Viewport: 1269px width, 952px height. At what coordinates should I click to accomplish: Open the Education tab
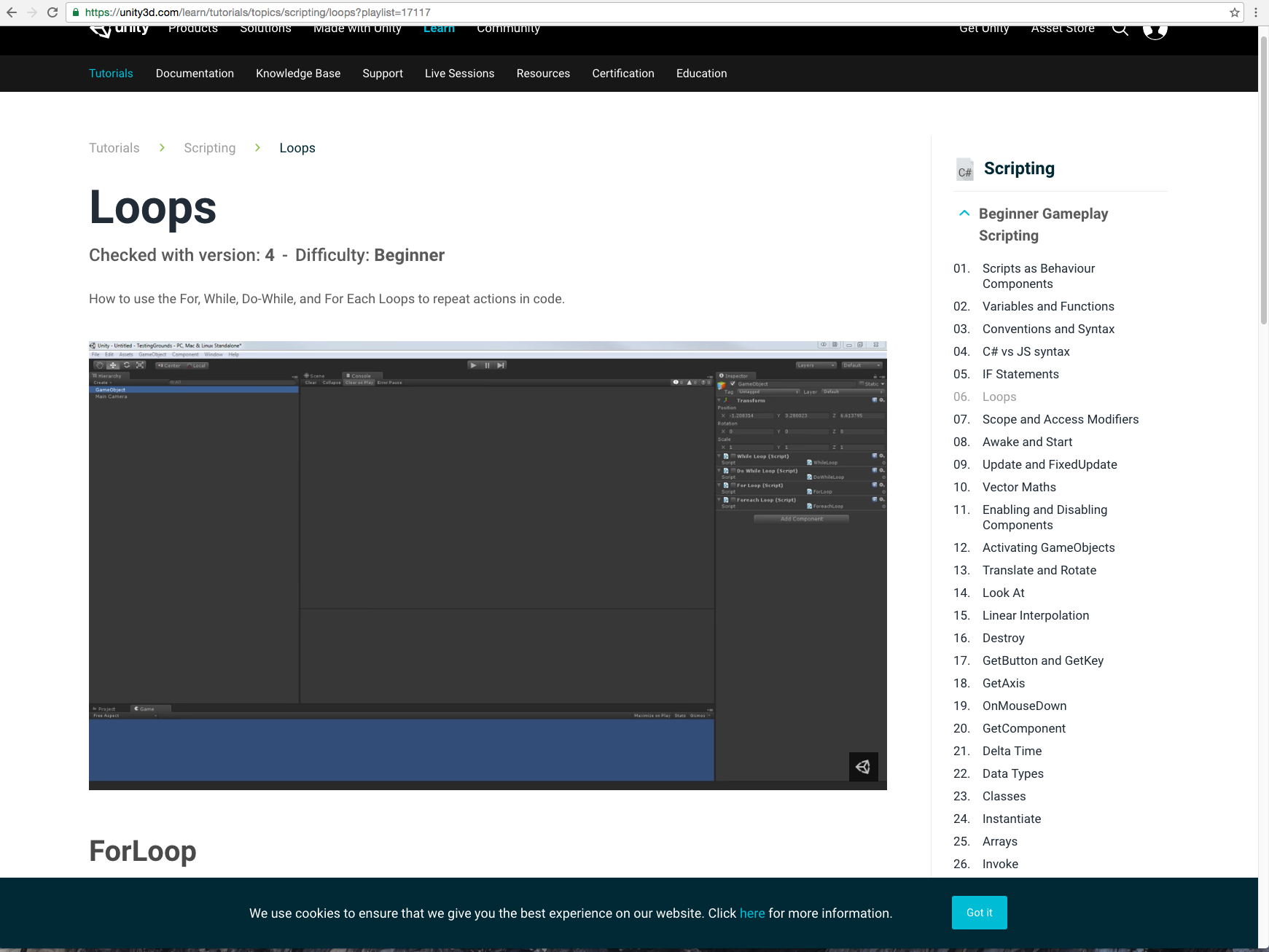tap(701, 74)
